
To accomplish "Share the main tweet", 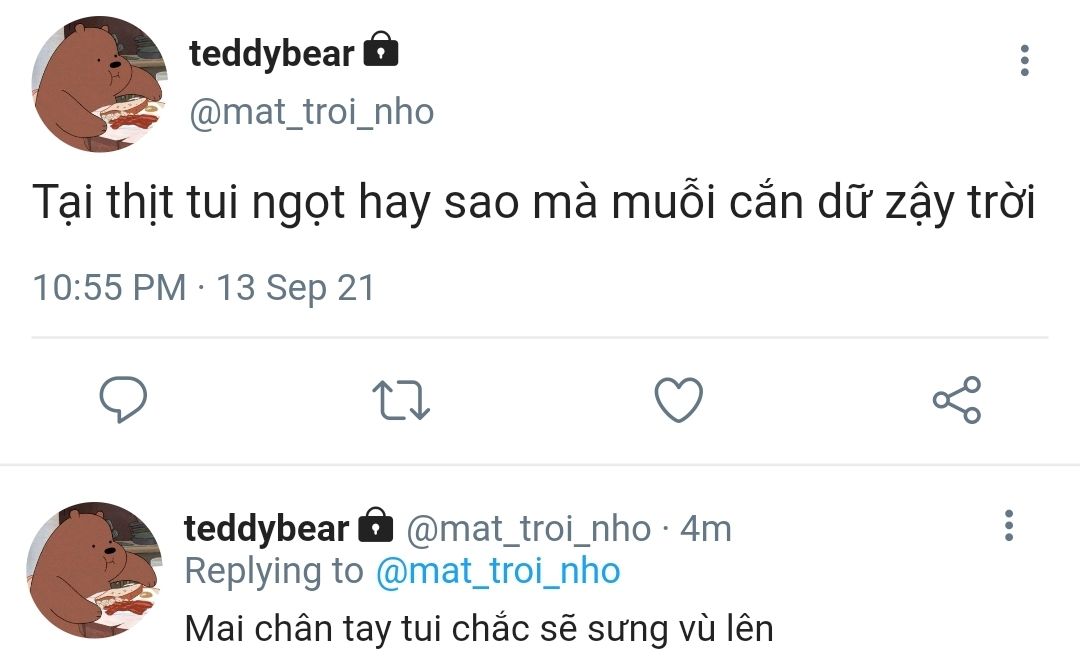I will (956, 400).
